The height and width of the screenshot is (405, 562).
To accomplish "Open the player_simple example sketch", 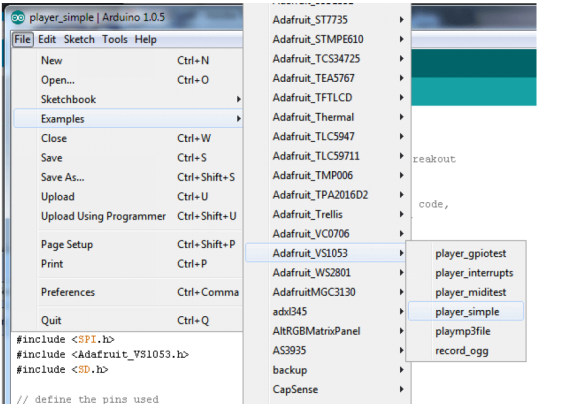I will click(x=466, y=311).
